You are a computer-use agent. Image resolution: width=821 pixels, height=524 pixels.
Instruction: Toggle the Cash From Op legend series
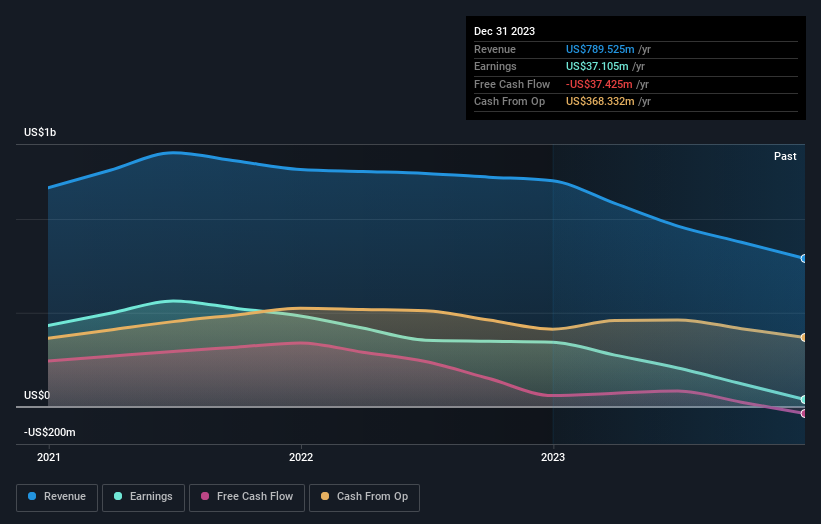tap(364, 497)
